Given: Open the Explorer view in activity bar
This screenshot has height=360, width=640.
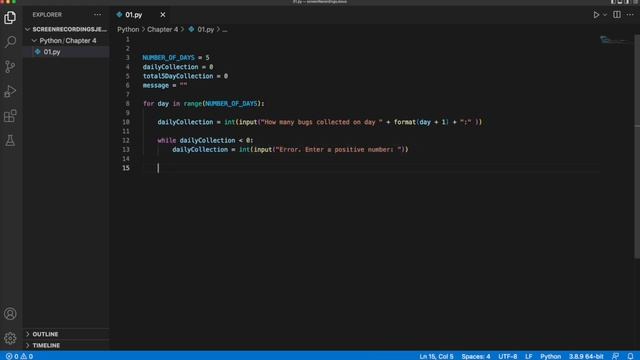Looking at the screenshot, I should [x=10, y=18].
